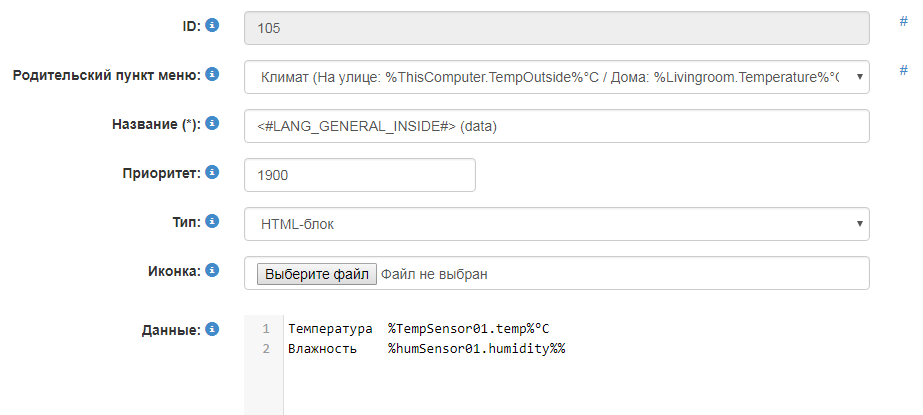
Task: Click into the Приоритет field with 1900
Action: [x=359, y=175]
